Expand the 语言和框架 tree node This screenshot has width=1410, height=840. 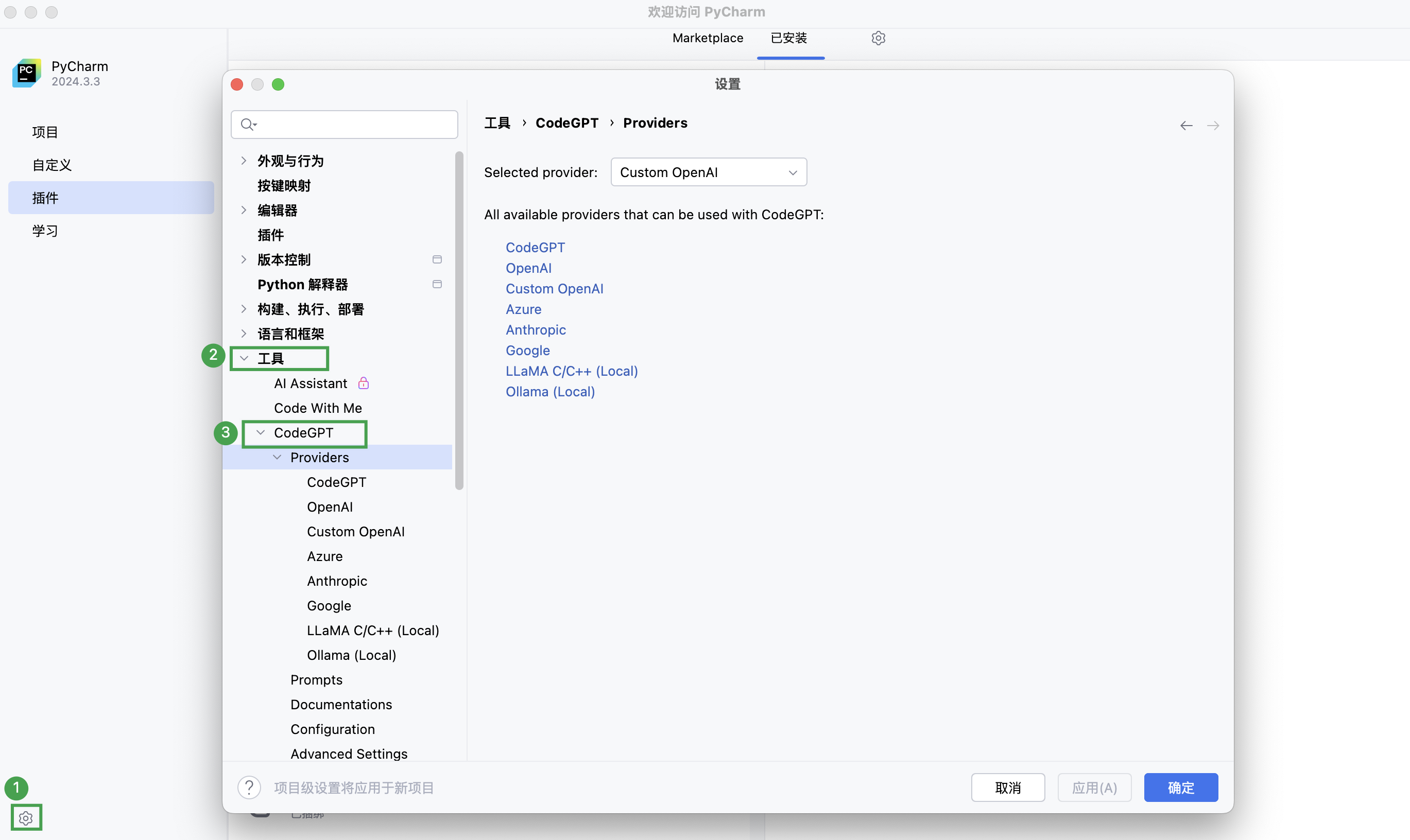click(244, 334)
